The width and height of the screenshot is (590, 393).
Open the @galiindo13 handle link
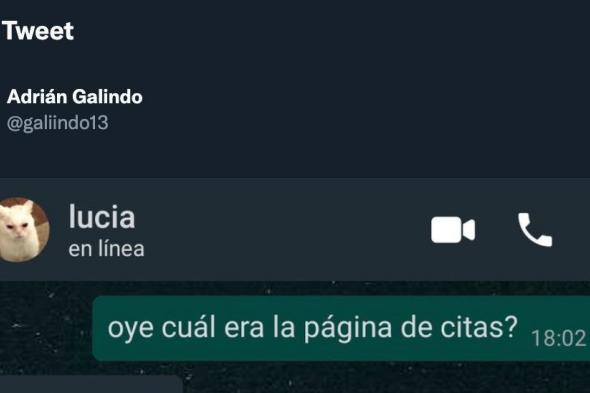click(x=58, y=123)
